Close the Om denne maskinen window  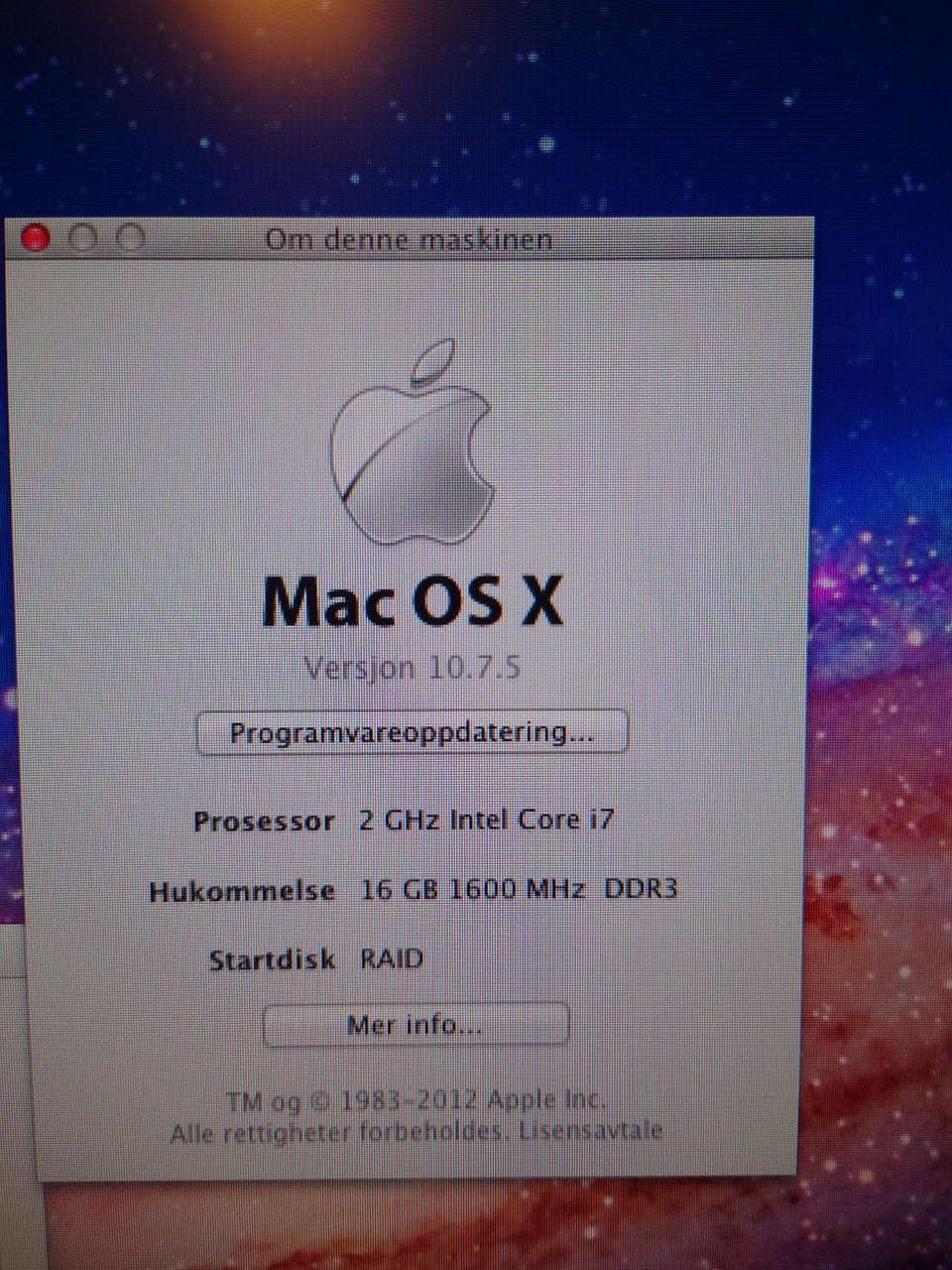(36, 239)
